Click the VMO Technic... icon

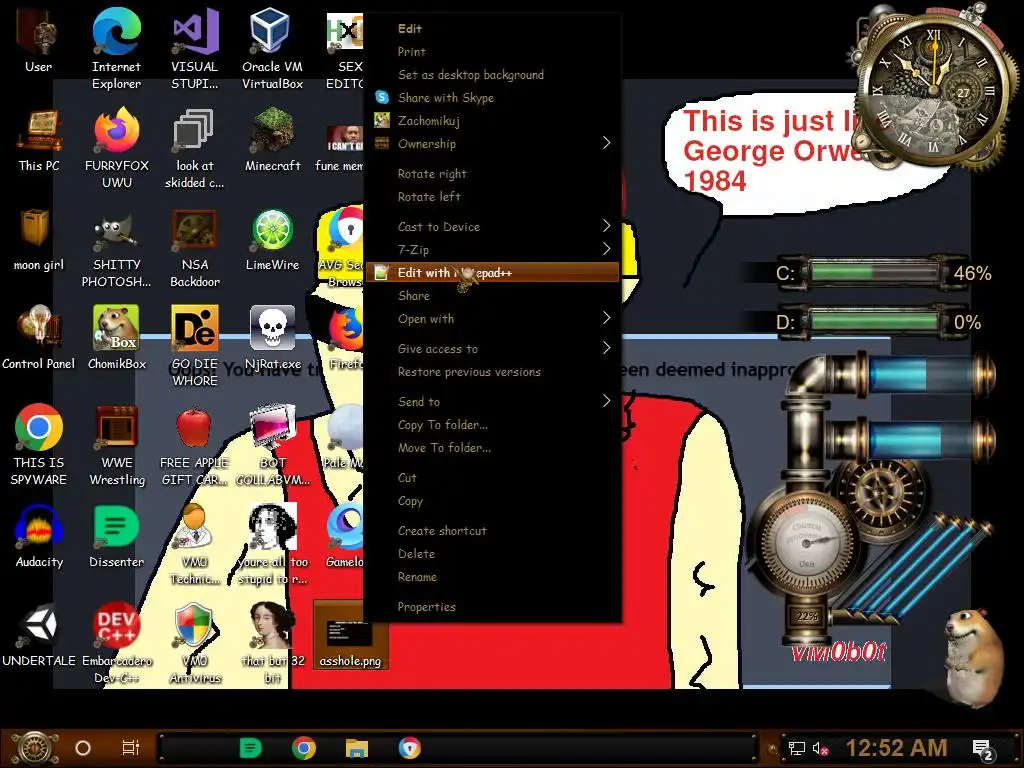(x=195, y=543)
